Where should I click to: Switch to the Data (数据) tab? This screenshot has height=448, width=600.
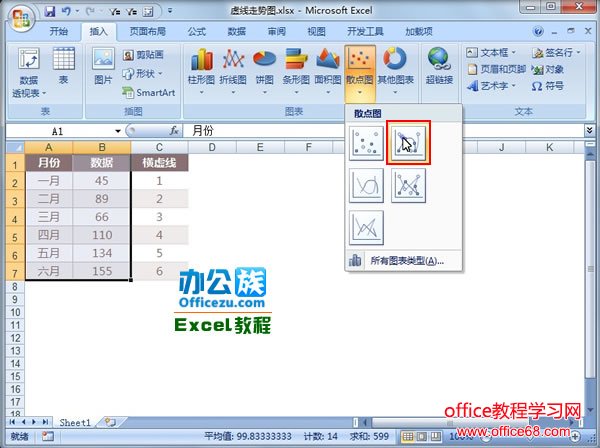tap(236, 31)
